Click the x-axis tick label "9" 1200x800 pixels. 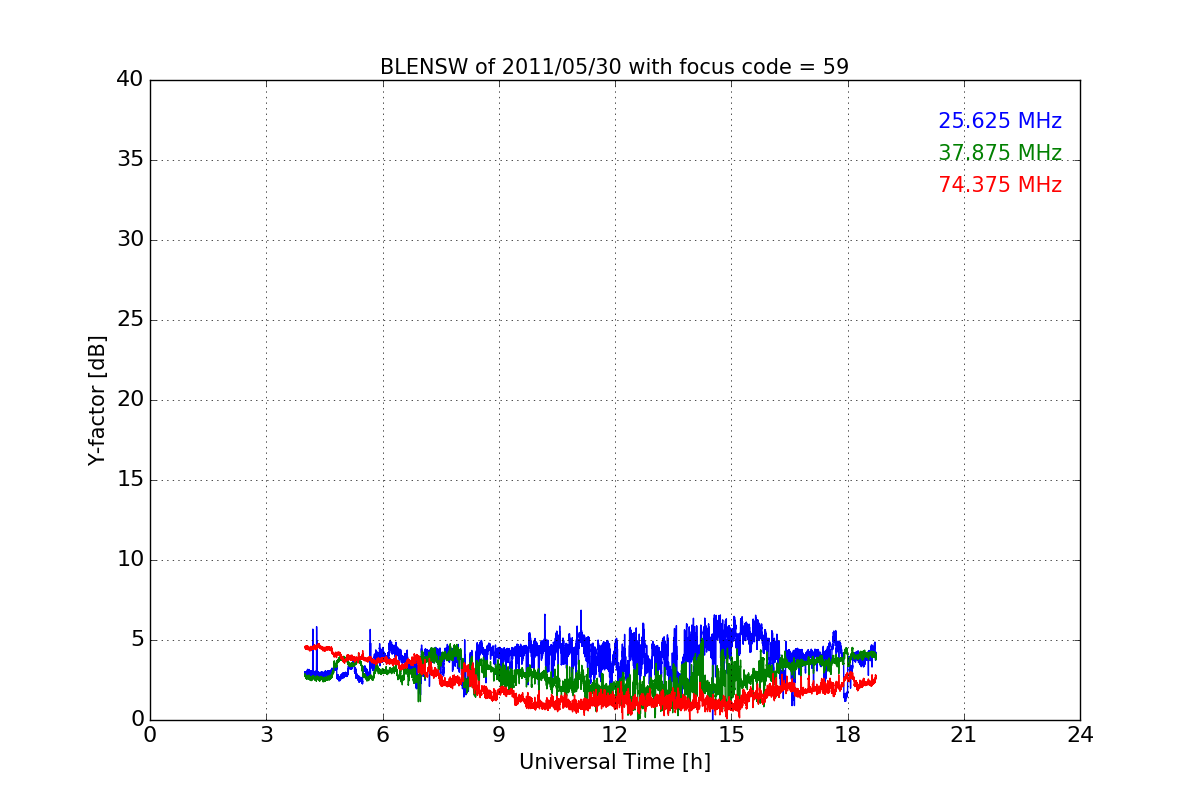[x=499, y=735]
